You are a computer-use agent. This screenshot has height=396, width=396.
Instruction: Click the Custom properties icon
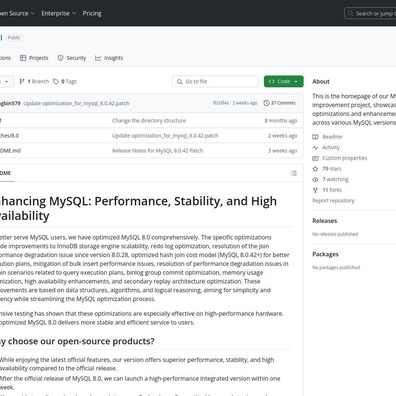[315, 158]
